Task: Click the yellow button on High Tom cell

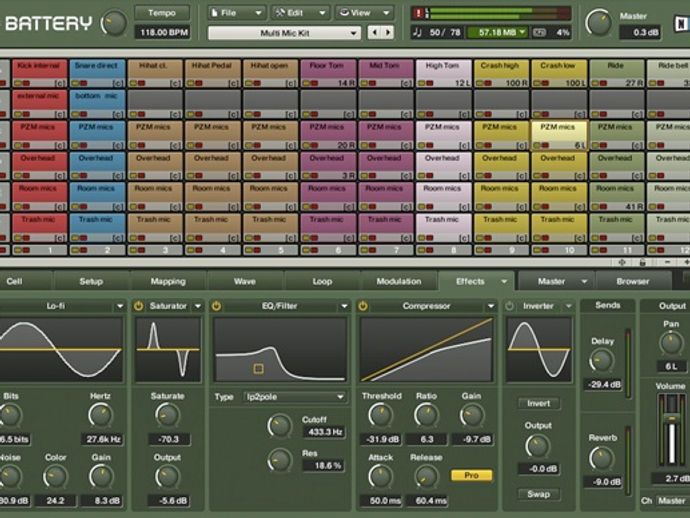Action: click(422, 83)
